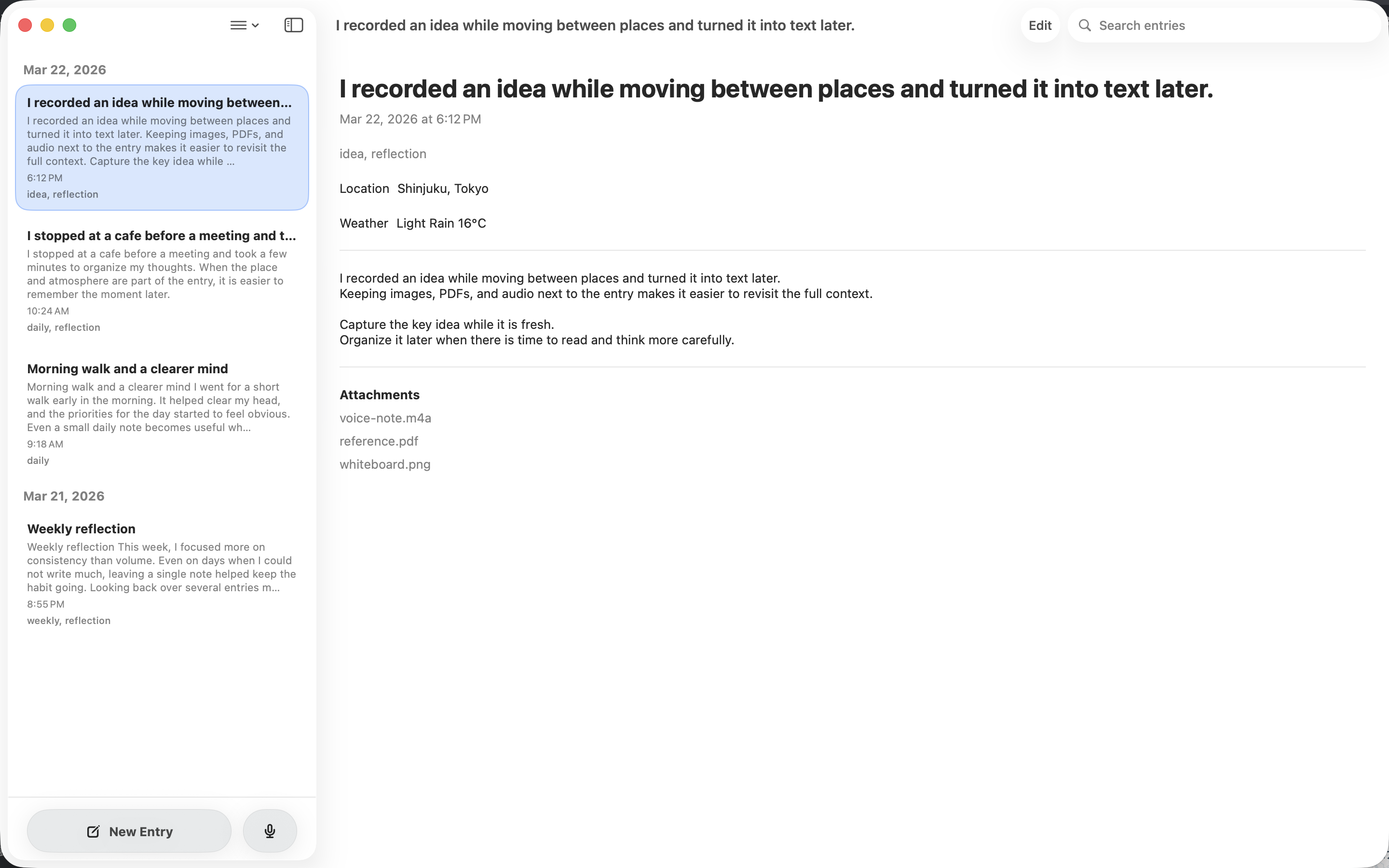Click the green full-screen window button
The height and width of the screenshot is (868, 1389).
69,25
